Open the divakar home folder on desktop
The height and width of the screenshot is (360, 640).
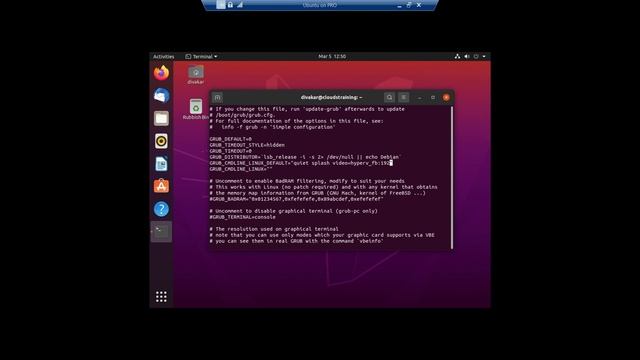196,75
